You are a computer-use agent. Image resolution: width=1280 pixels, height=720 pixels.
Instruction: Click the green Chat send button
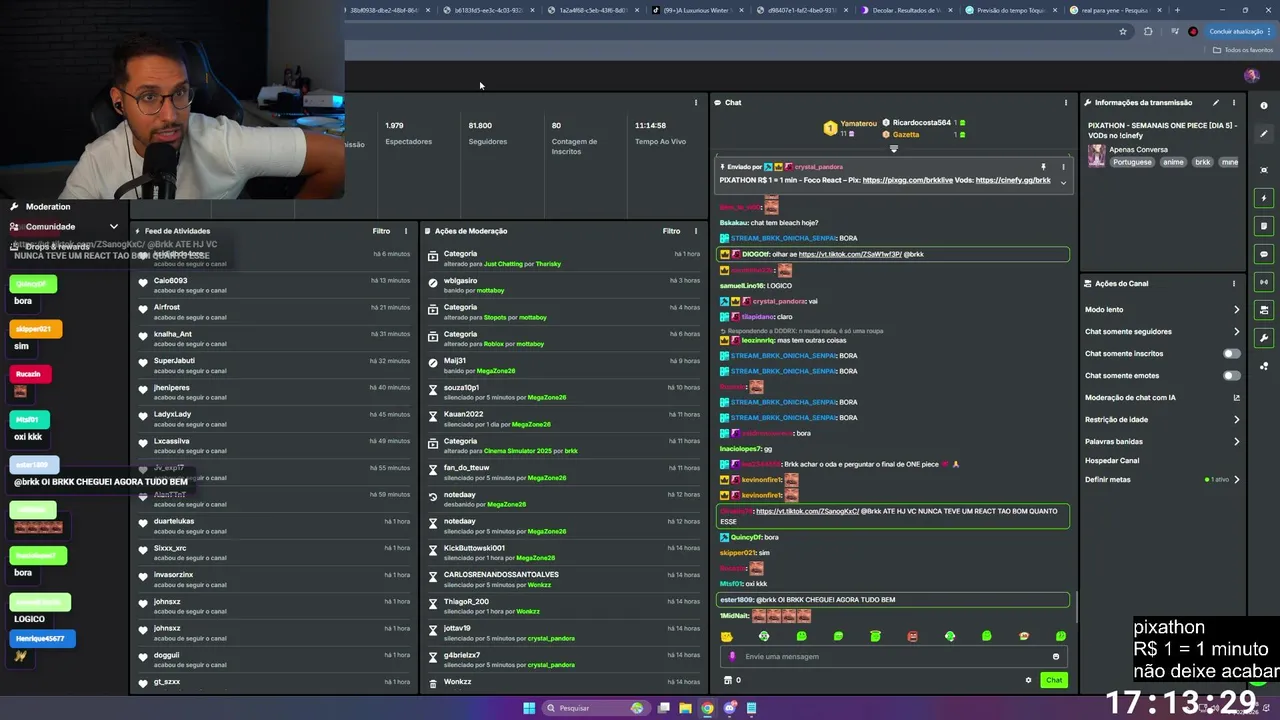click(x=1054, y=680)
